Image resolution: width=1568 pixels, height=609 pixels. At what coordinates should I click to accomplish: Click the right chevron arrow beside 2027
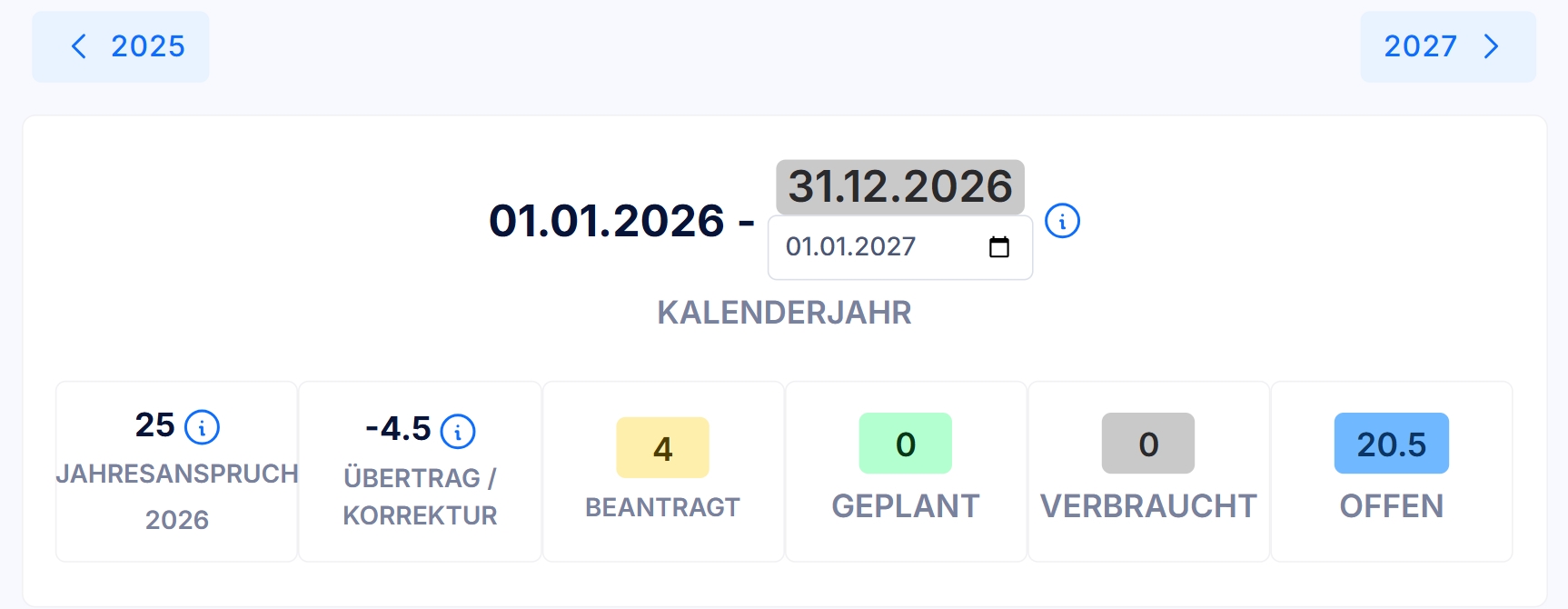pos(1491,46)
